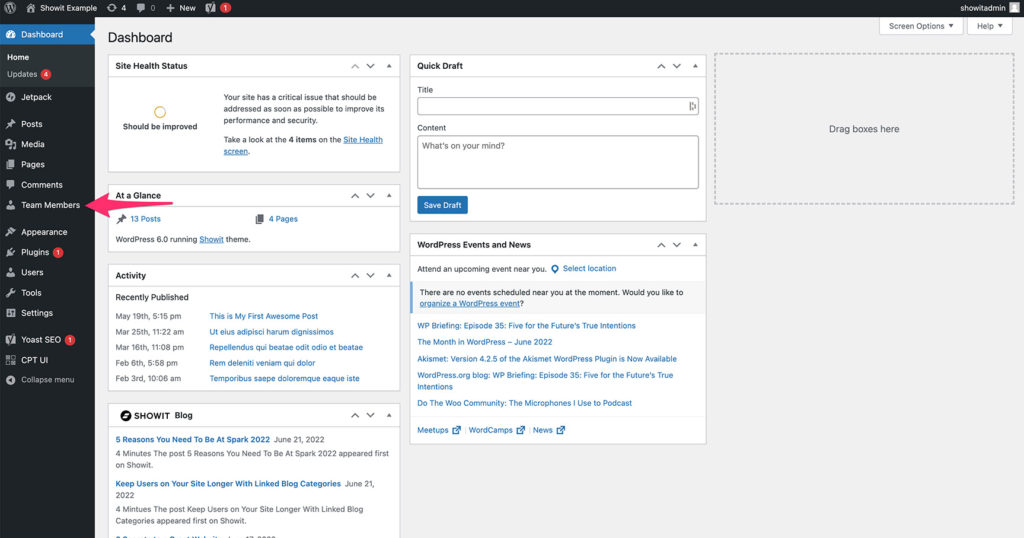Toggle the Site Health Status panel
The image size is (1024, 538).
point(389,66)
